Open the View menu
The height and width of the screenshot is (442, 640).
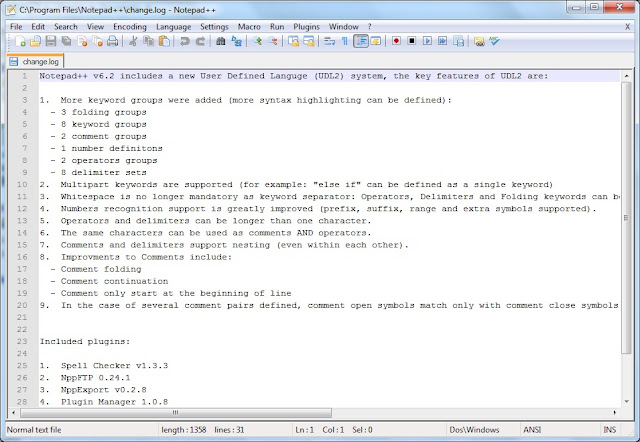point(95,27)
